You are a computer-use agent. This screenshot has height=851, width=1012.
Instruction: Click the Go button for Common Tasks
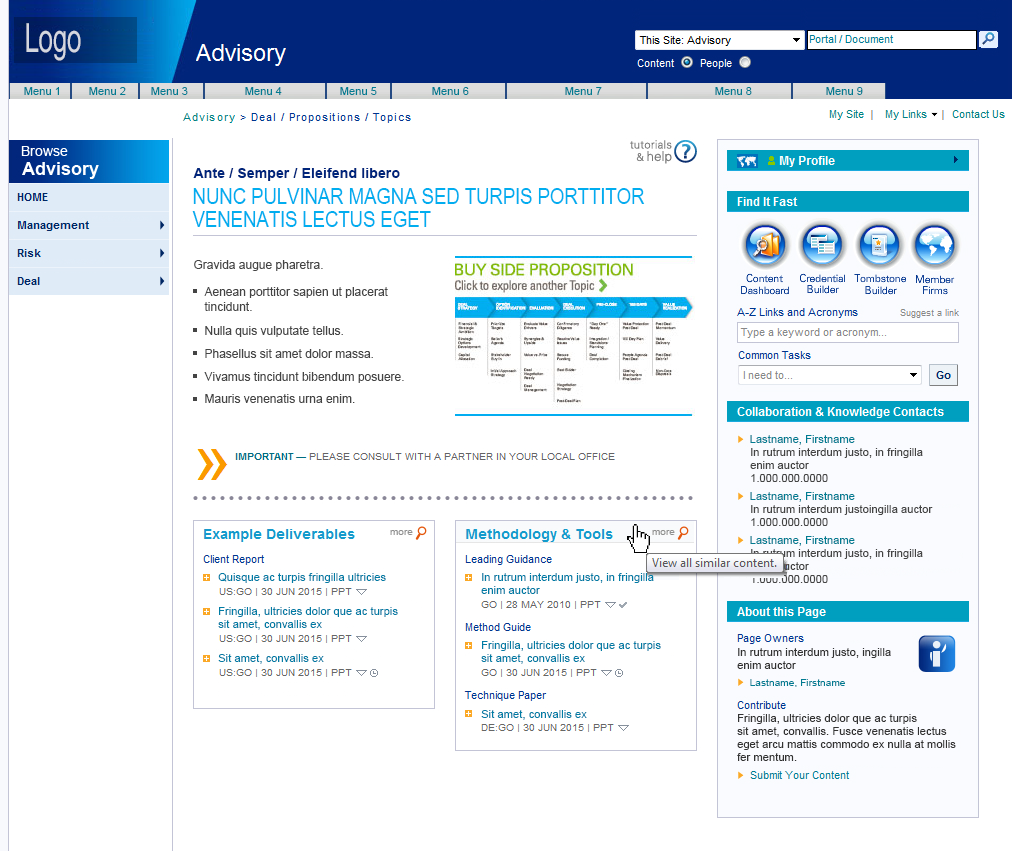click(943, 375)
